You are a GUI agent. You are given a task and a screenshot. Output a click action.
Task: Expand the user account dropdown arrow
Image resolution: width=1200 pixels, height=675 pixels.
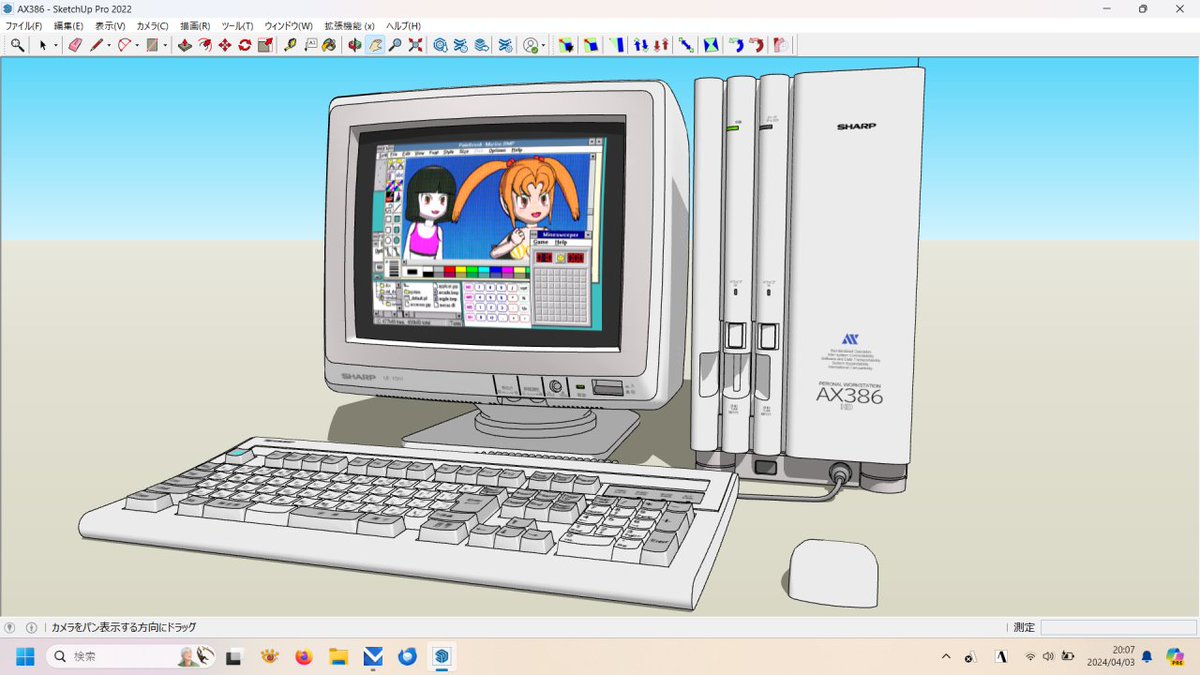point(543,45)
